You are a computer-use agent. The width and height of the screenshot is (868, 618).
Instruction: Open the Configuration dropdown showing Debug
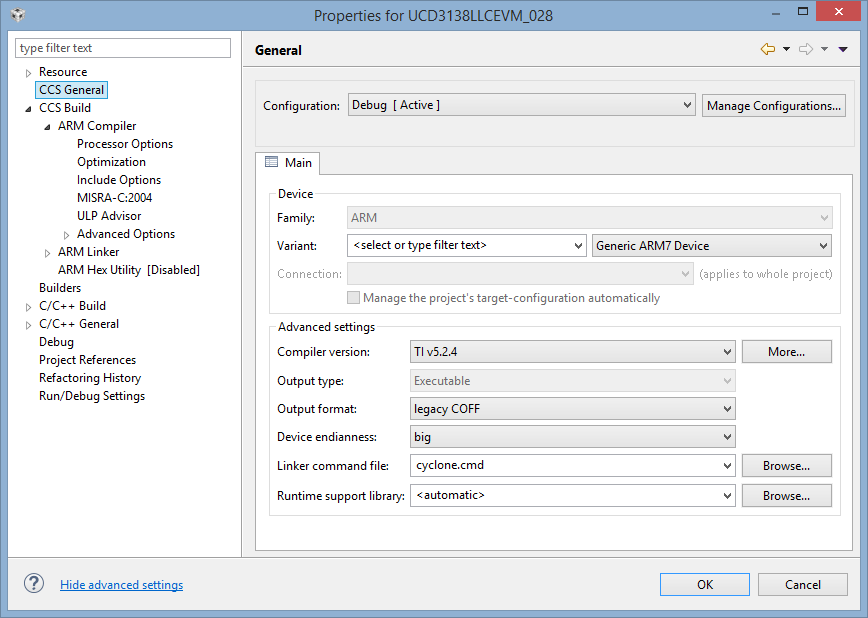click(x=521, y=105)
